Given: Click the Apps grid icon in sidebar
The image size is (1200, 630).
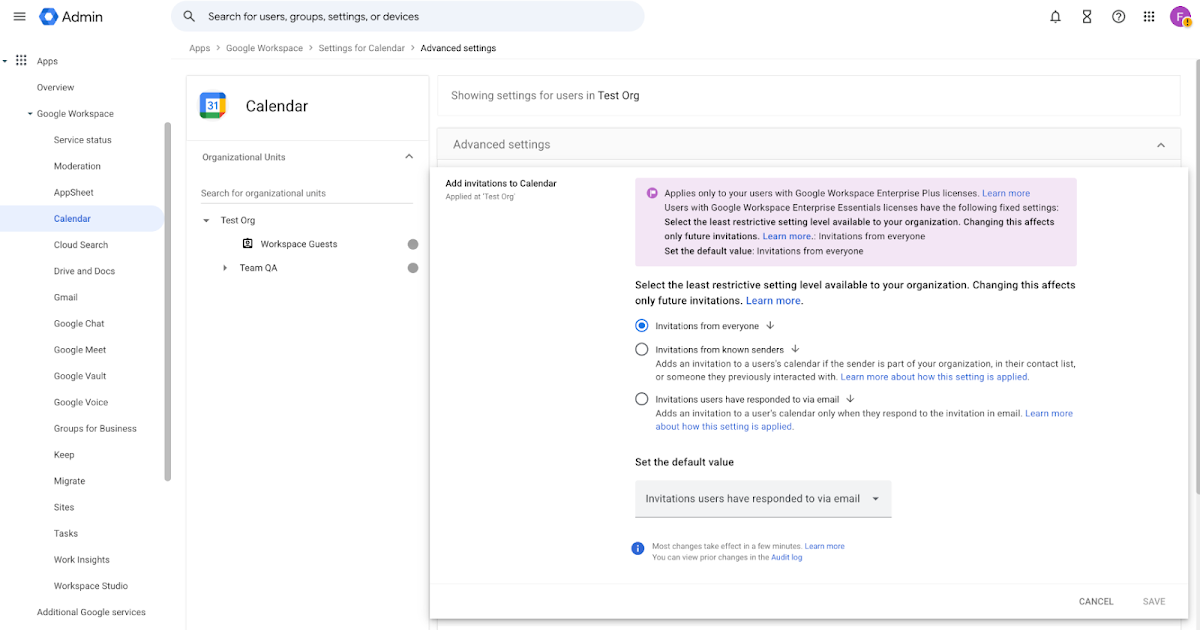Looking at the screenshot, I should [x=21, y=61].
